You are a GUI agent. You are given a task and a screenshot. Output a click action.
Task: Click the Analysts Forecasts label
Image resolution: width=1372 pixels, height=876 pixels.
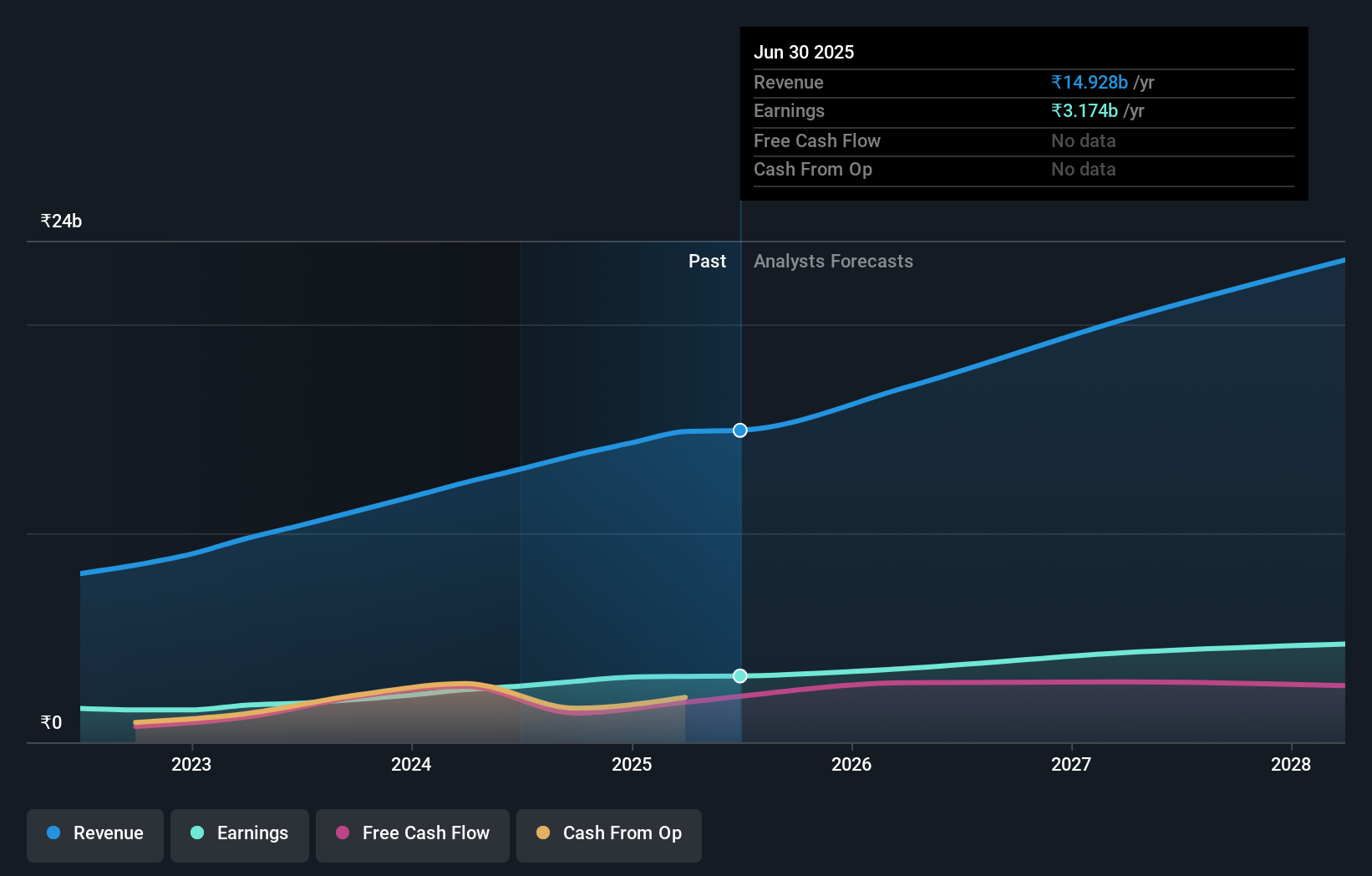[833, 261]
